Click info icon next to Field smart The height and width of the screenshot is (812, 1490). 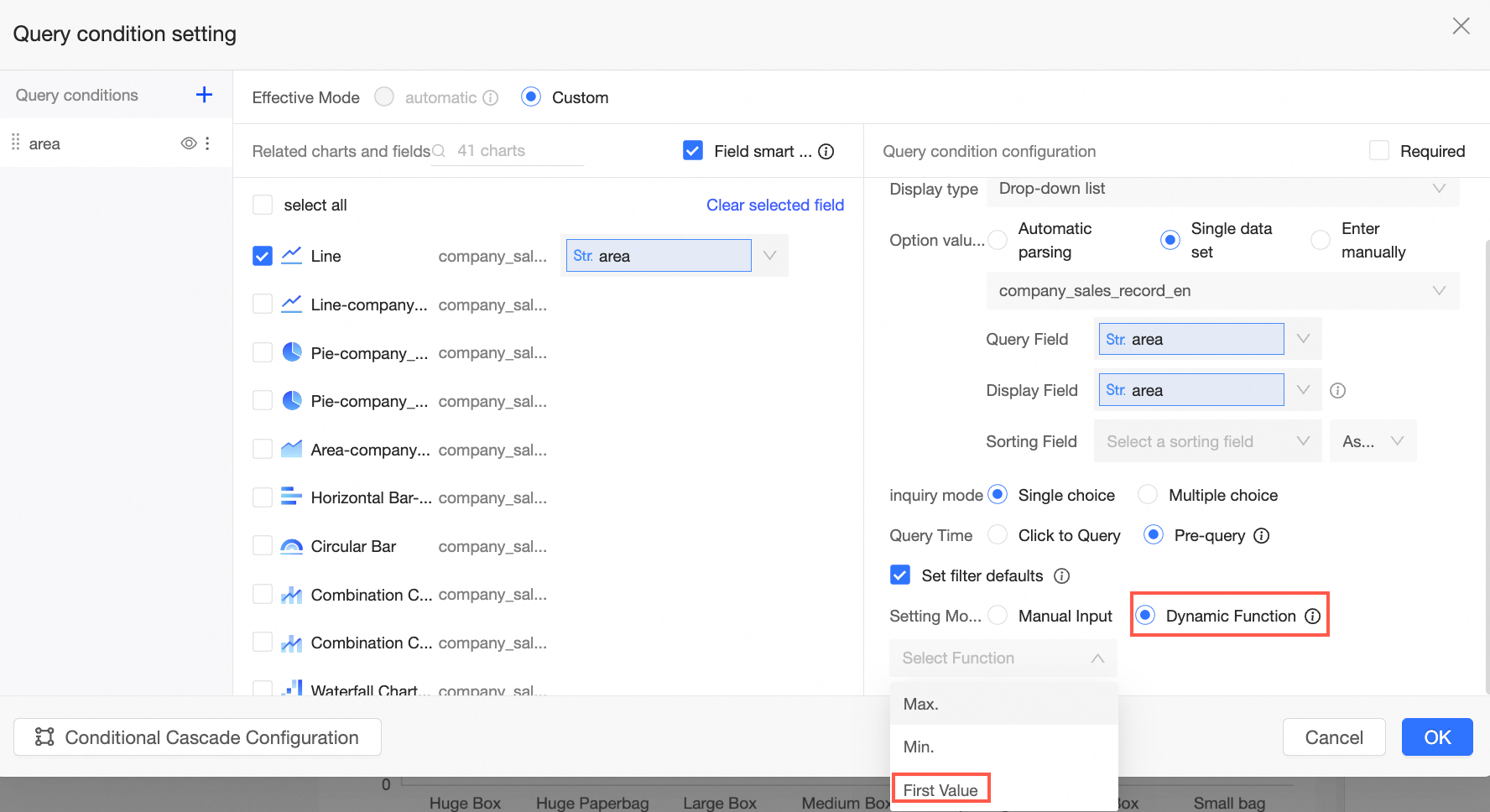826,151
